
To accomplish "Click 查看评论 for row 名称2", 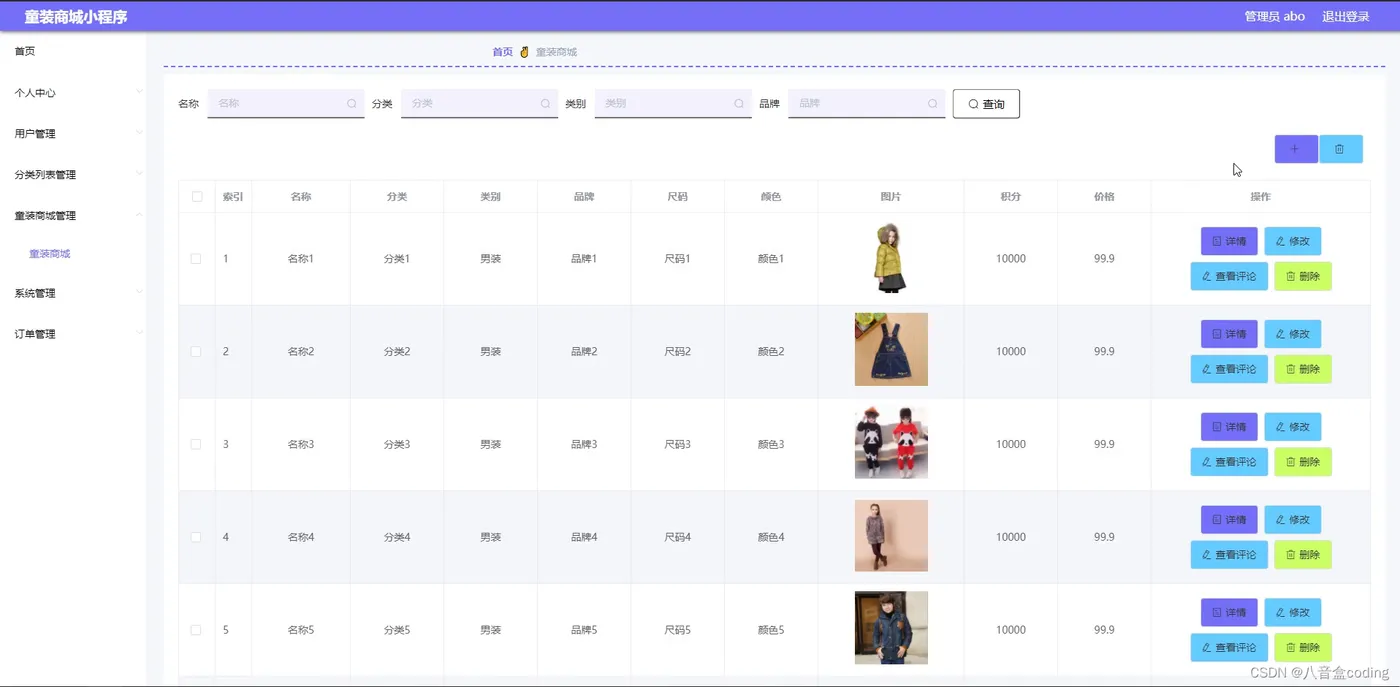I will tap(1229, 369).
